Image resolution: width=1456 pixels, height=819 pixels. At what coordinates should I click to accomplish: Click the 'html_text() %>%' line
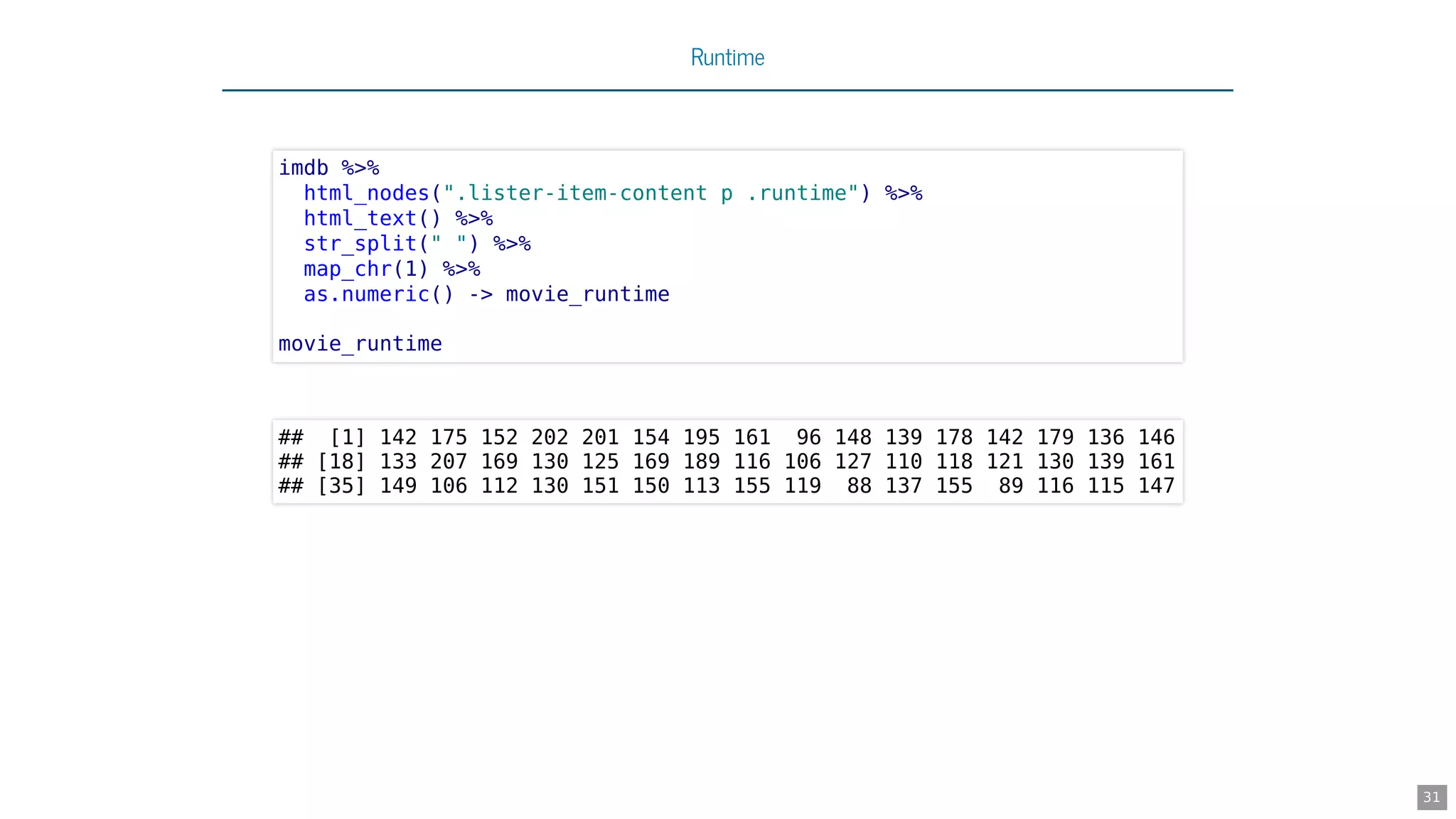coord(398,218)
